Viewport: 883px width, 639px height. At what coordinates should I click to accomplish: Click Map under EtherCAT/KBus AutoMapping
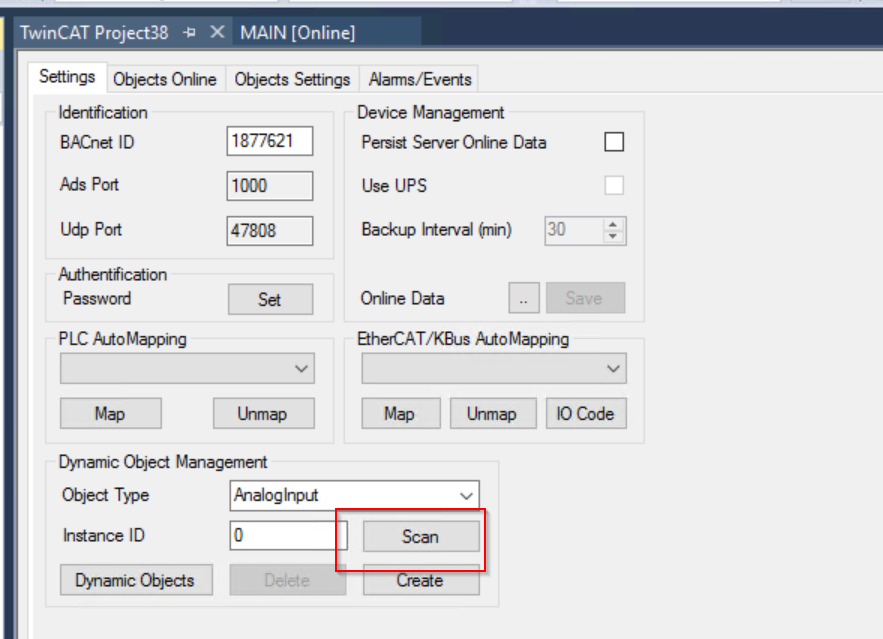401,414
